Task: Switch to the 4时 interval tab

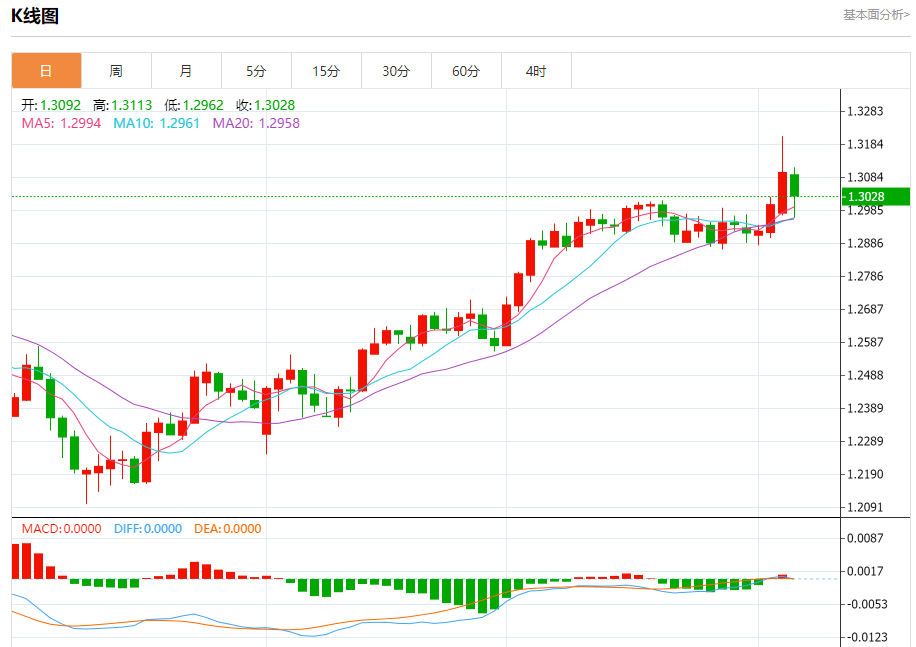Action: coord(536,71)
